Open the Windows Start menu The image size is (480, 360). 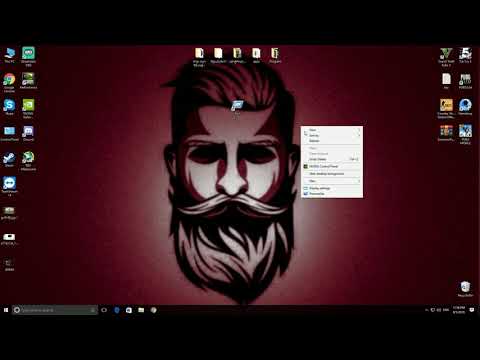click(x=6, y=310)
